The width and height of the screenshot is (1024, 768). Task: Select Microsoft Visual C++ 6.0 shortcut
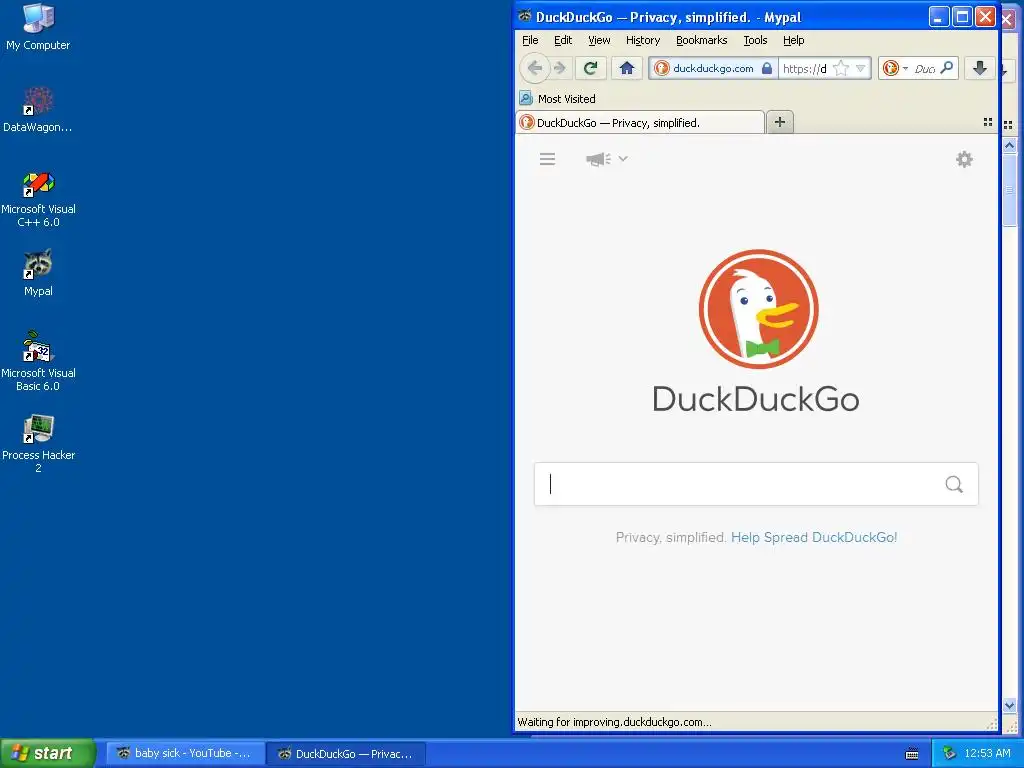coord(38,199)
